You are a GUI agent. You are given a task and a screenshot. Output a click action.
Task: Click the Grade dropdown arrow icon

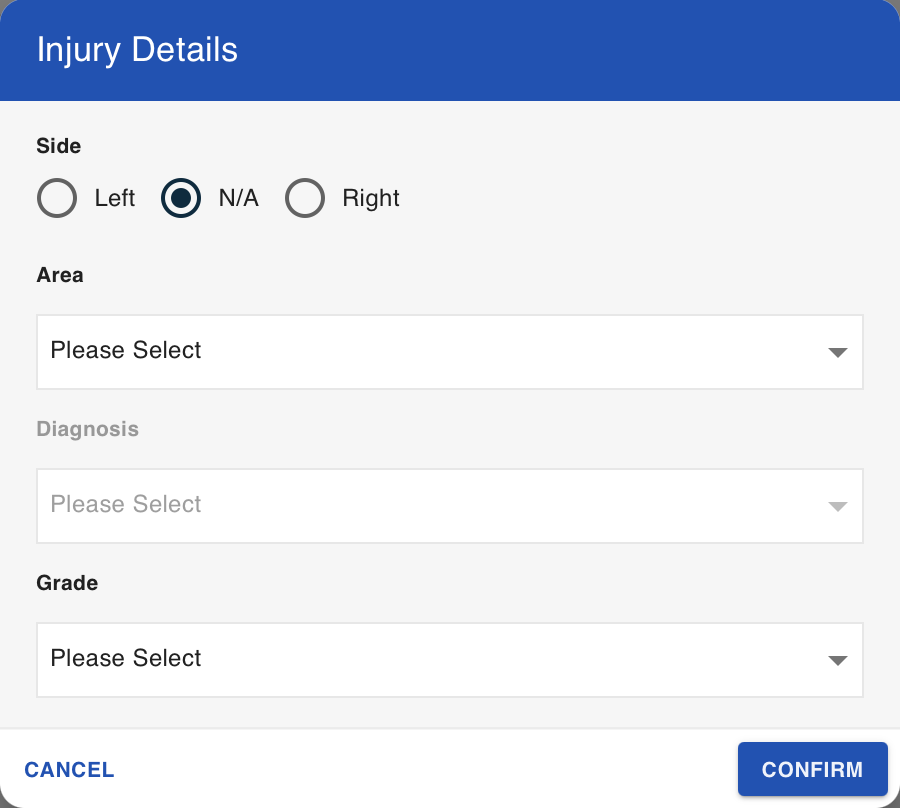click(x=838, y=661)
